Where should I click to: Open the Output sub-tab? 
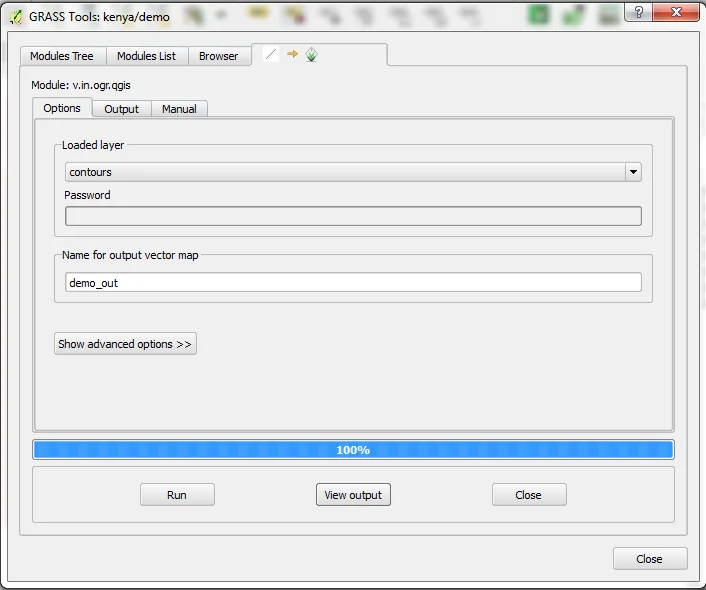coord(122,109)
